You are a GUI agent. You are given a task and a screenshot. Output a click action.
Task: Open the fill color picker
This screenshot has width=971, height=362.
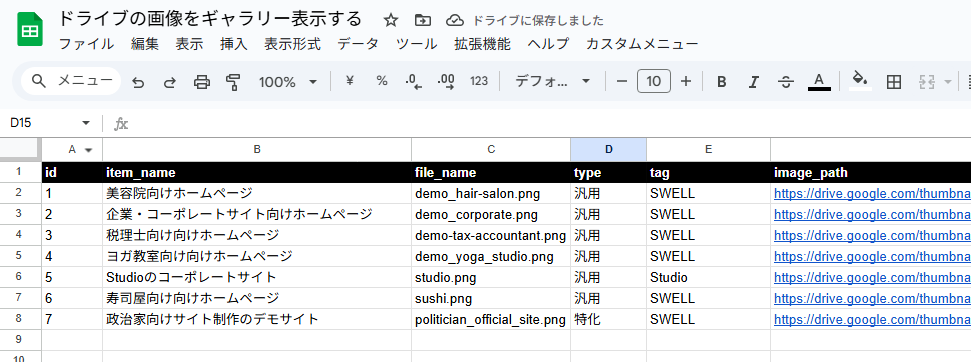860,81
